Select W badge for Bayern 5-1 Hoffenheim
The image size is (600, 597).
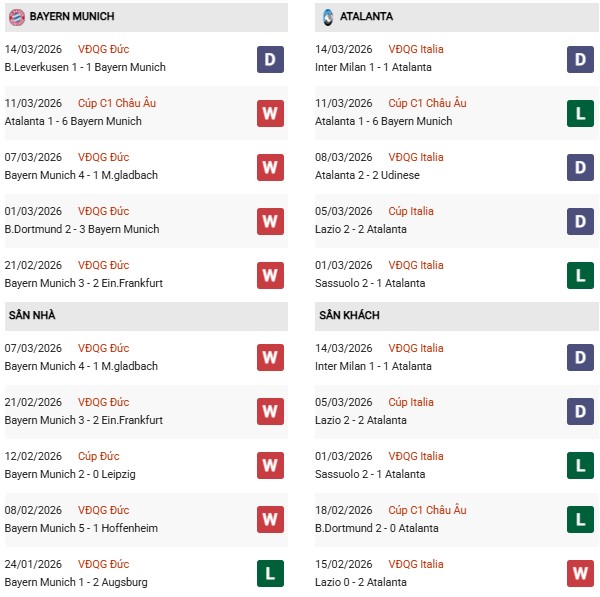point(270,520)
